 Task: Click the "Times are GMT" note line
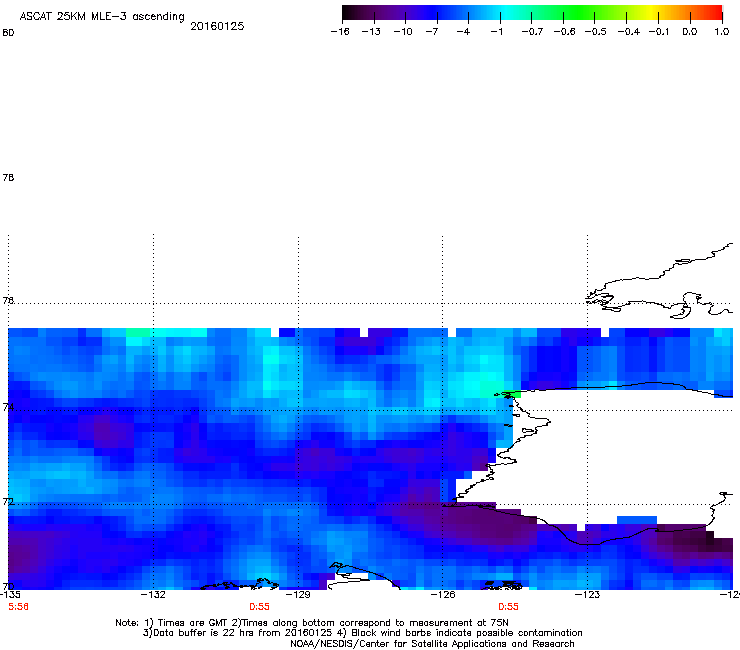(312, 623)
